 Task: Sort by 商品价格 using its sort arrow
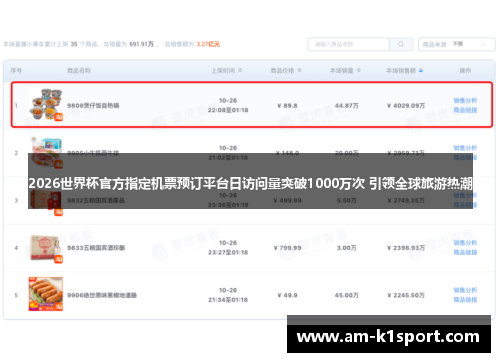[299, 70]
